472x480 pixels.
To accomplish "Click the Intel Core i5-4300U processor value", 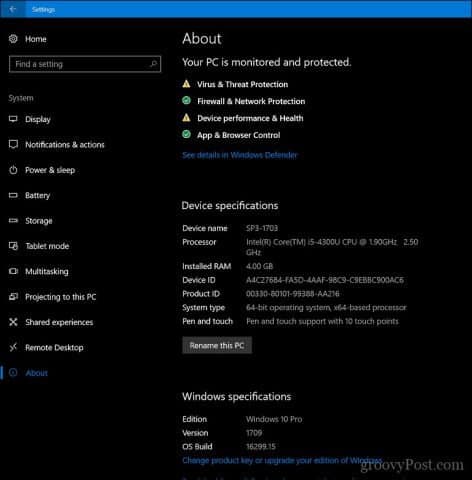I will coord(332,247).
